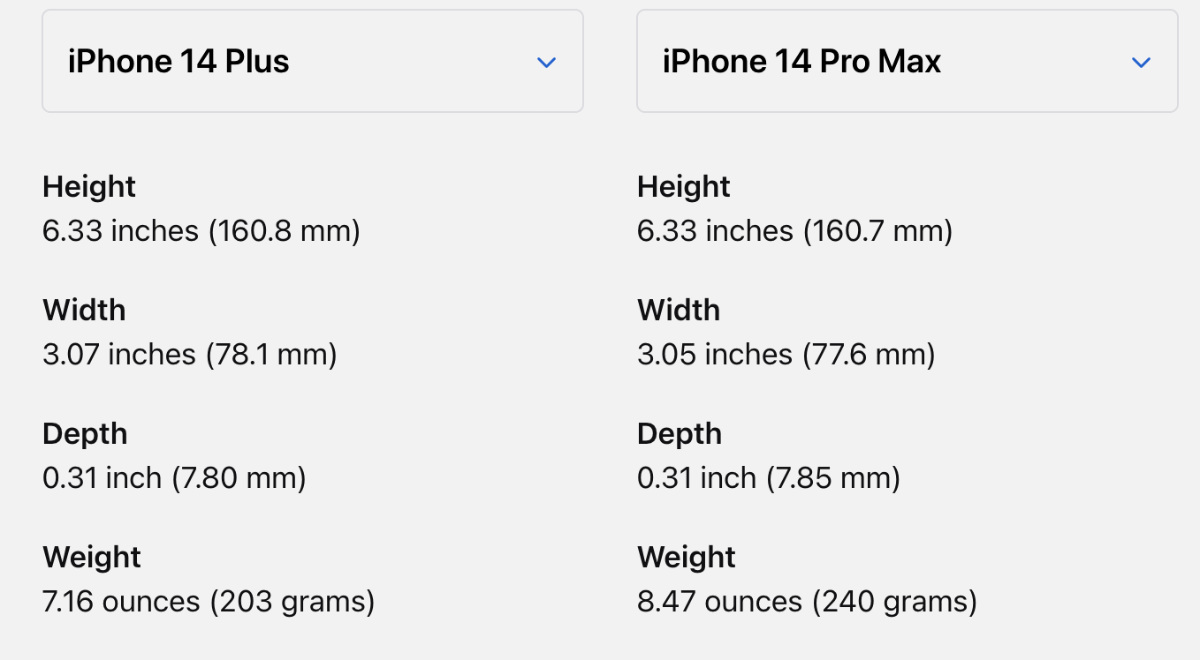Open the iPhone 14 Plus model selector
This screenshot has width=1200, height=660.
(x=312, y=62)
